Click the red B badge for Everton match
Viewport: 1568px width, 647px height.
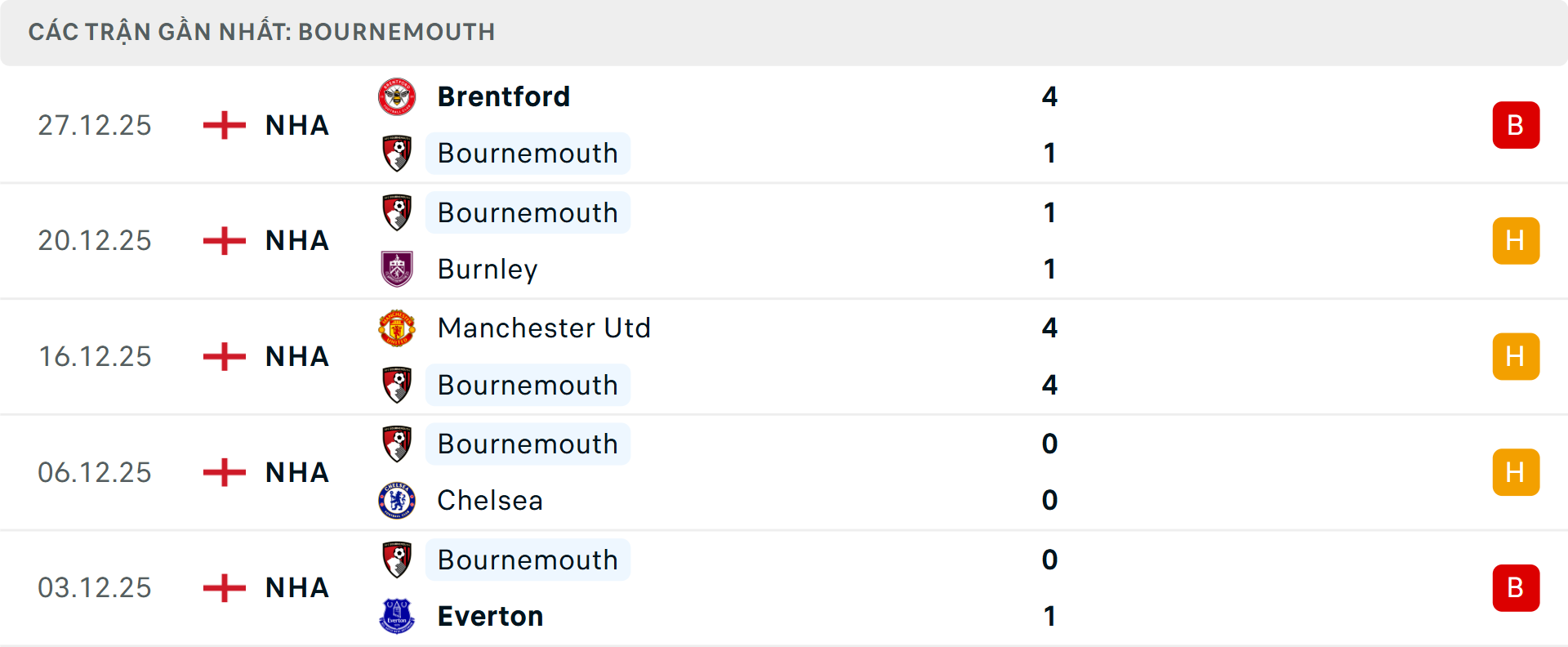(x=1516, y=587)
